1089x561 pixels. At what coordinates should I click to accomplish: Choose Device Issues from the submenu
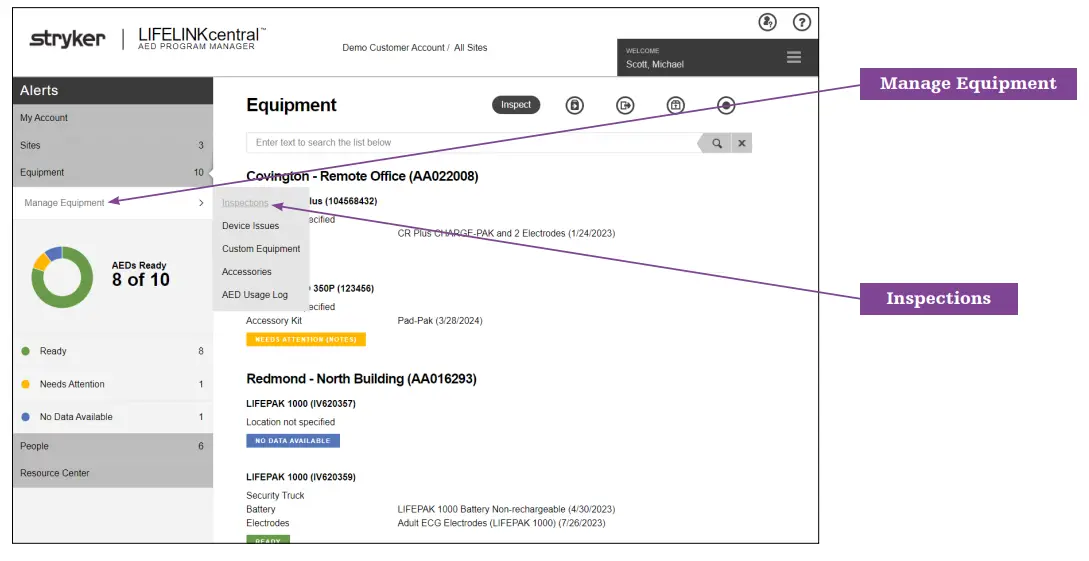[251, 226]
